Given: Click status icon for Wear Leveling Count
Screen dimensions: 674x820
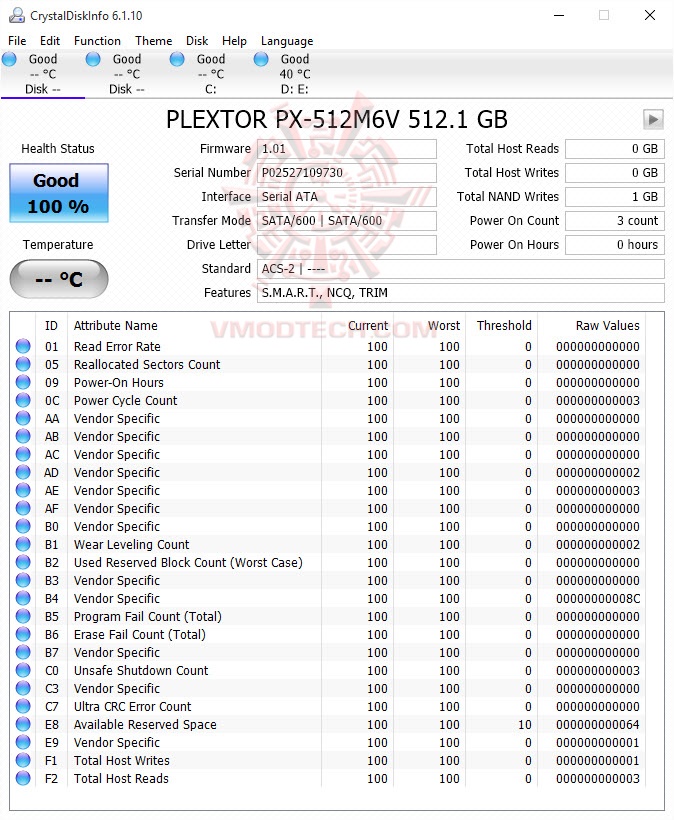Looking at the screenshot, I should (23, 544).
